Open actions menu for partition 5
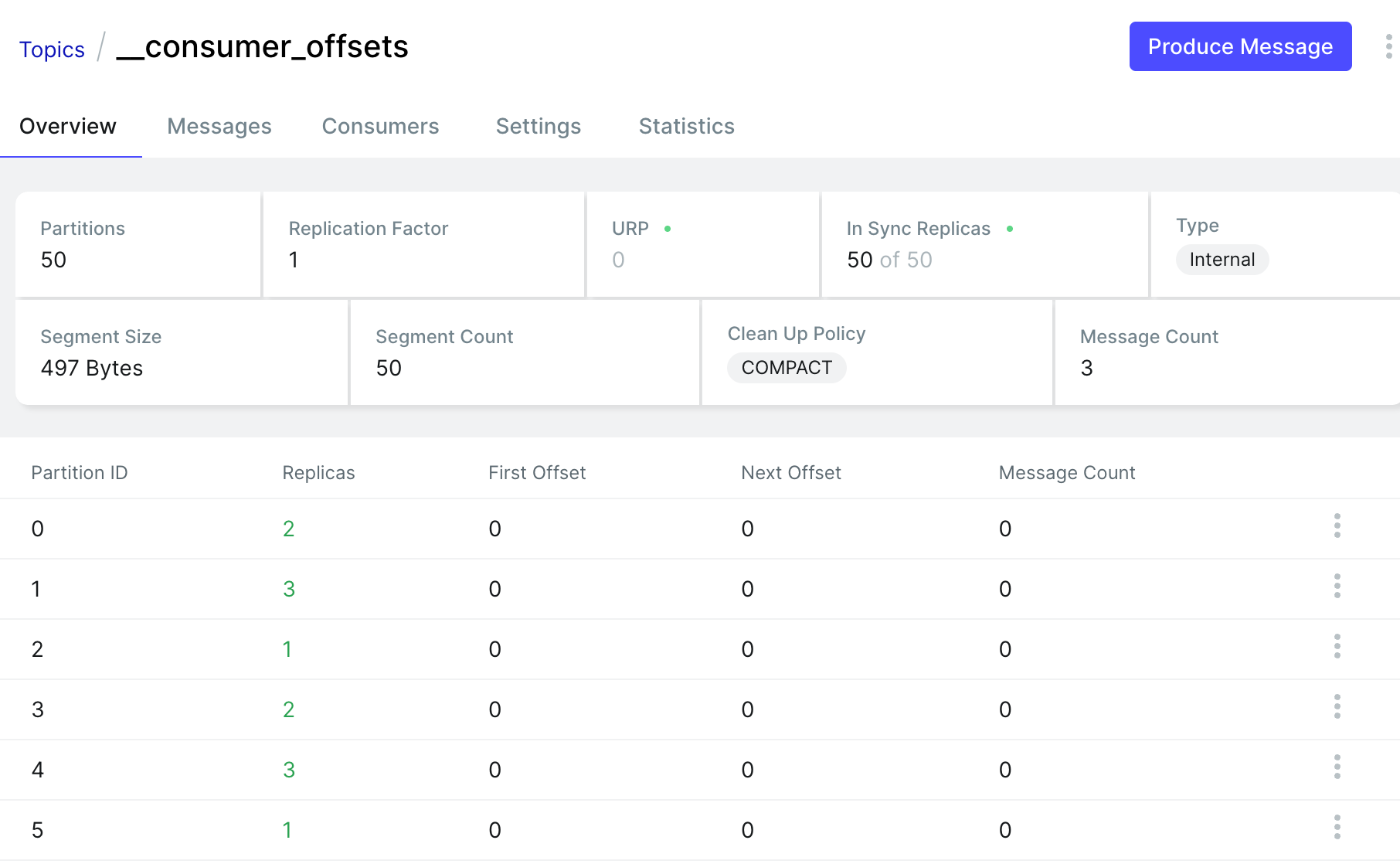 coord(1337,828)
